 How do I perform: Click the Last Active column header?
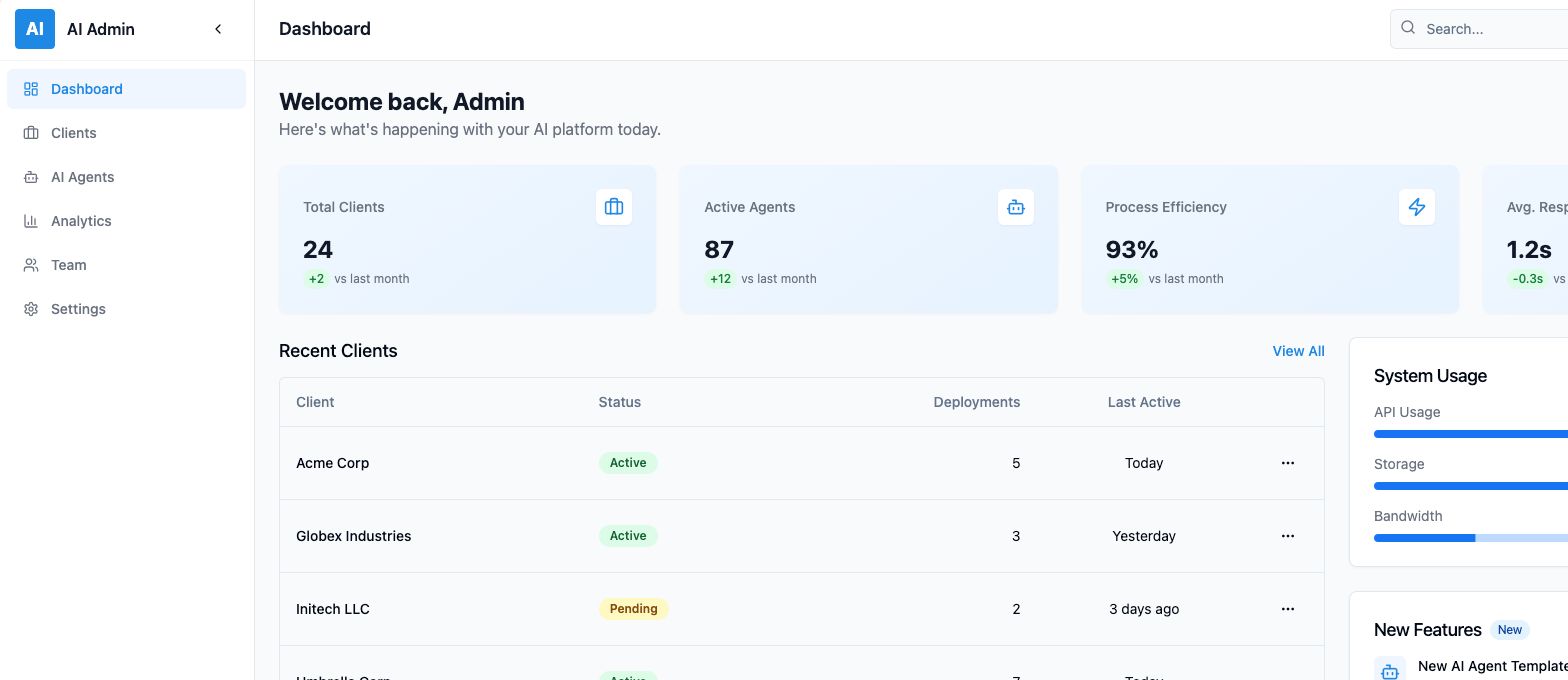point(1144,402)
